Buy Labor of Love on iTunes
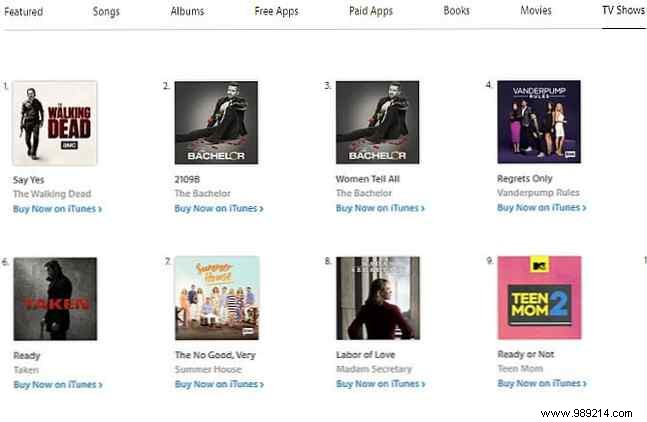This screenshot has height=422, width=647. [x=380, y=384]
